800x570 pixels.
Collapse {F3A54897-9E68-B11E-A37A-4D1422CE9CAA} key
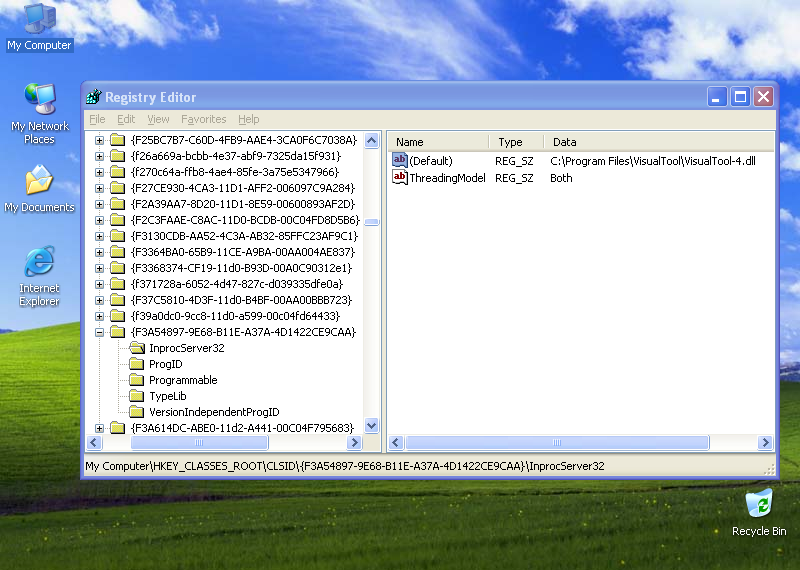[99, 333]
